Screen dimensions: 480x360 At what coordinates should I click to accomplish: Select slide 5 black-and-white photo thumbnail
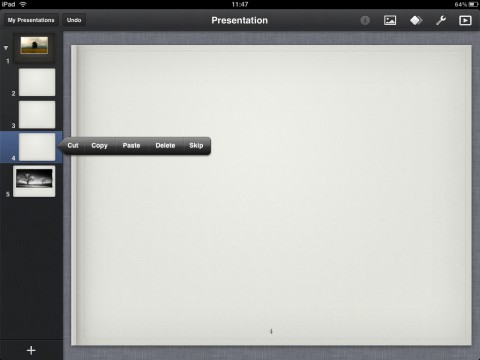34,181
